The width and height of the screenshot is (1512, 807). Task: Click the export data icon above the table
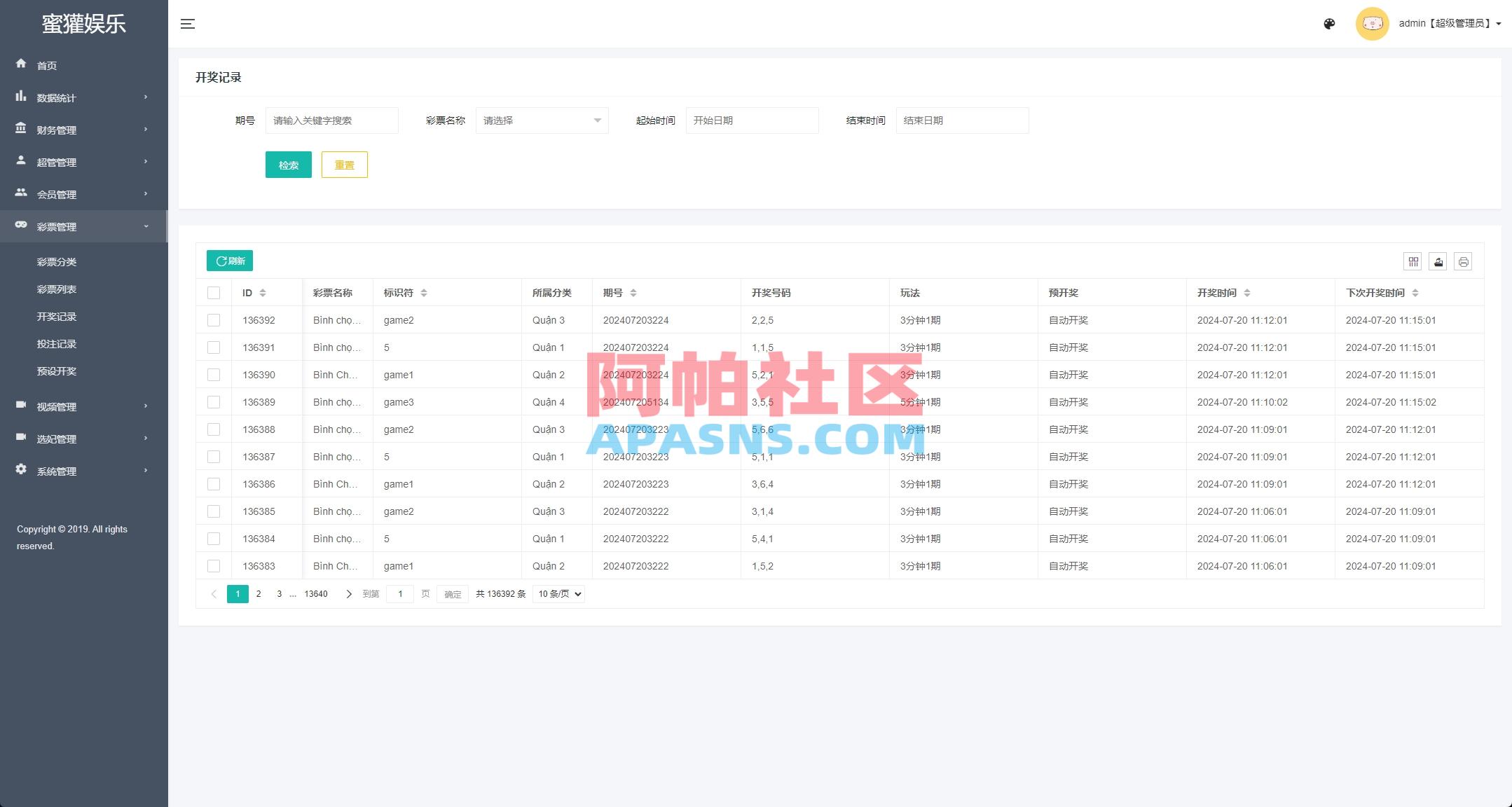coord(1438,261)
